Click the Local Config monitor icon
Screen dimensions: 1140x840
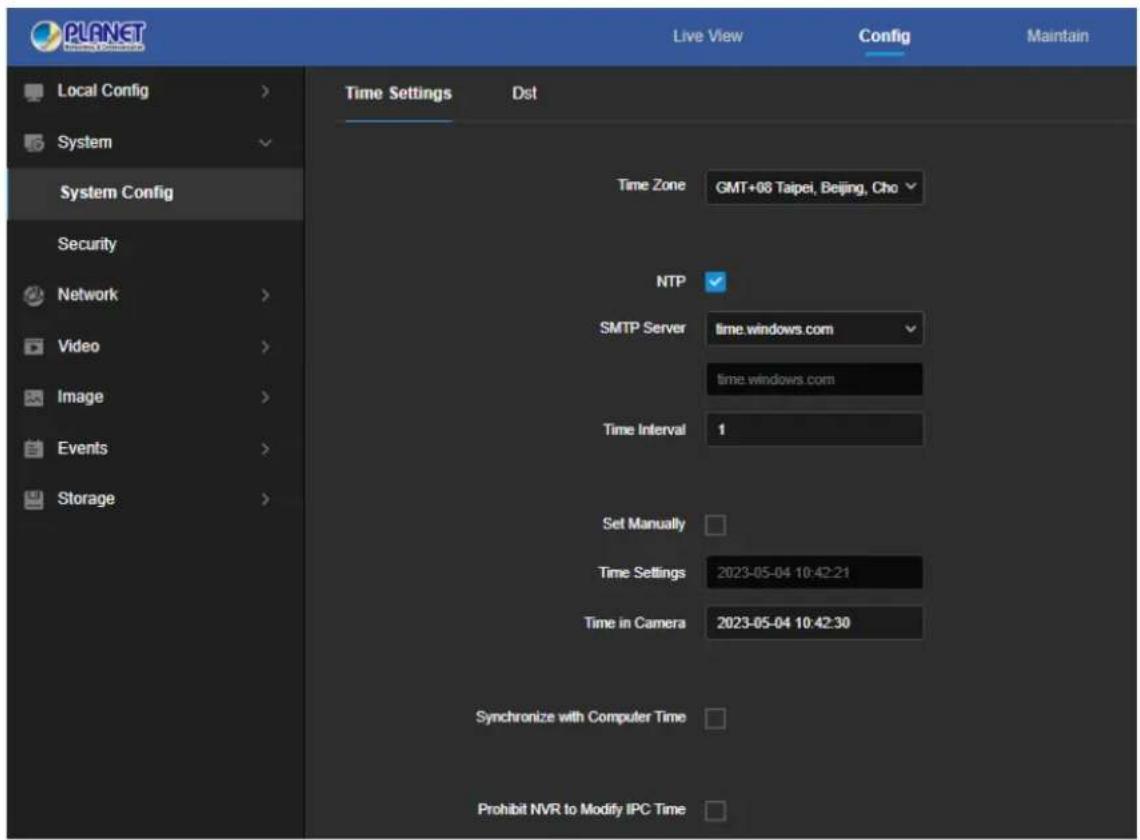click(x=33, y=92)
